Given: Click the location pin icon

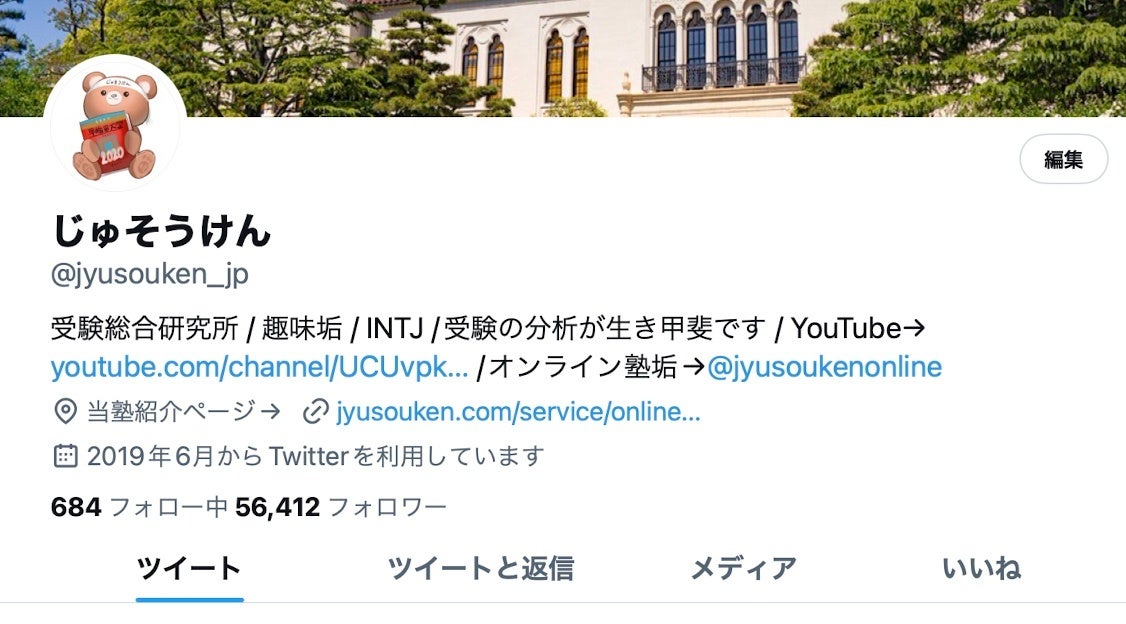Looking at the screenshot, I should pos(65,411).
